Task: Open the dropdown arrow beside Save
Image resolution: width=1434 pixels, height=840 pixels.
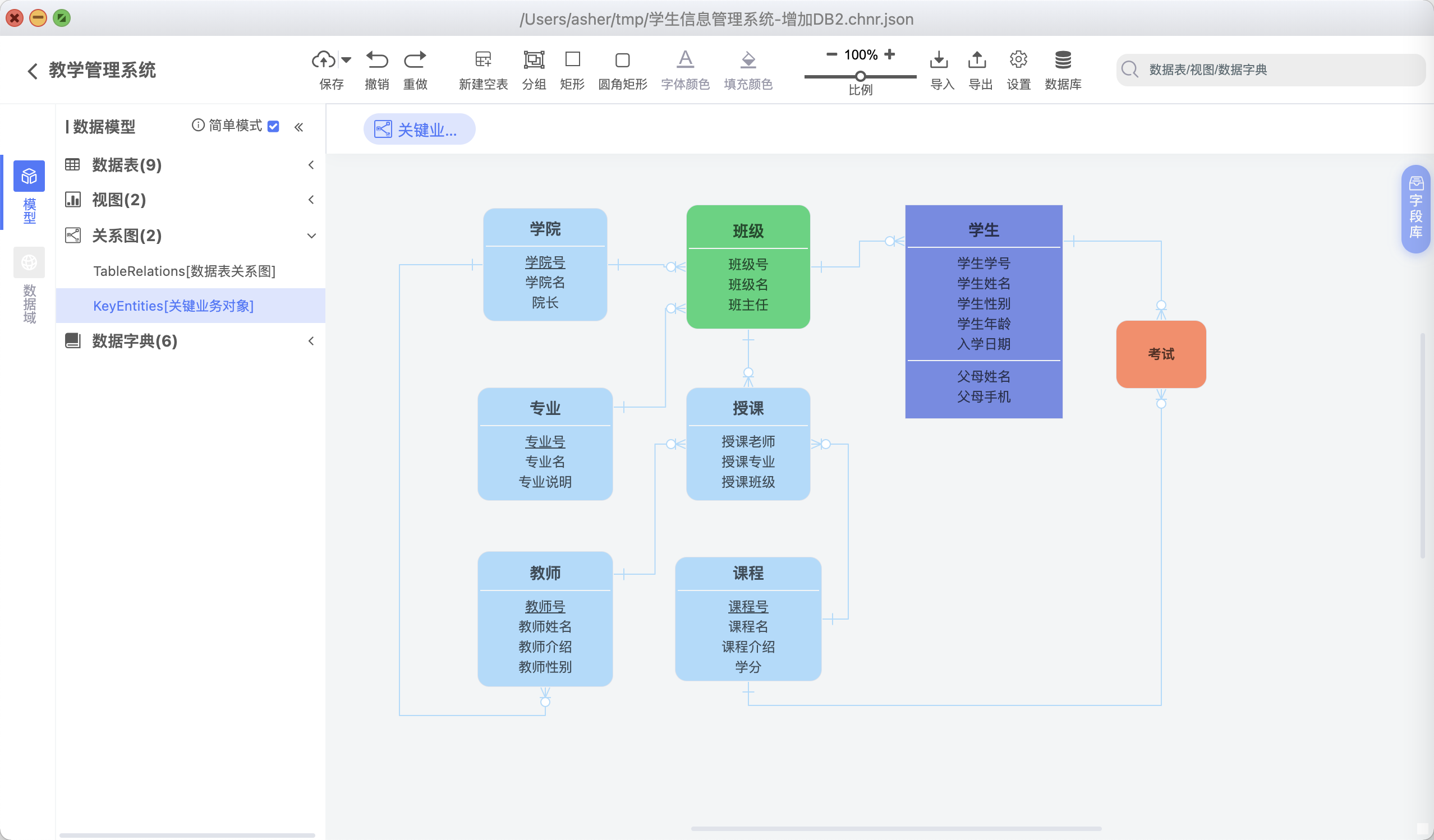Action: (346, 59)
